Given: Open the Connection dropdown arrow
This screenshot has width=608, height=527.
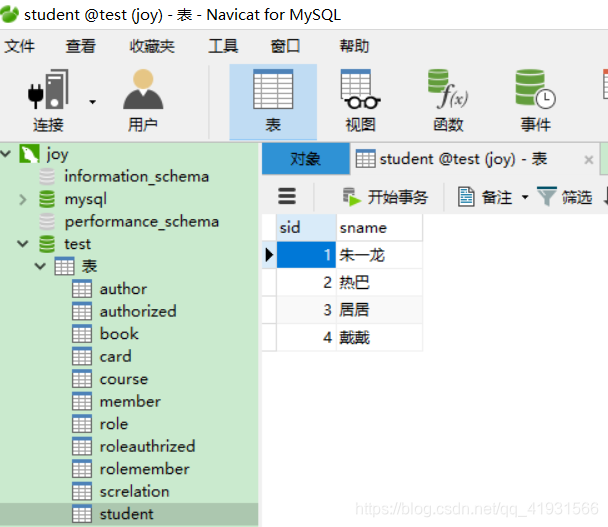Looking at the screenshot, I should pos(92,102).
